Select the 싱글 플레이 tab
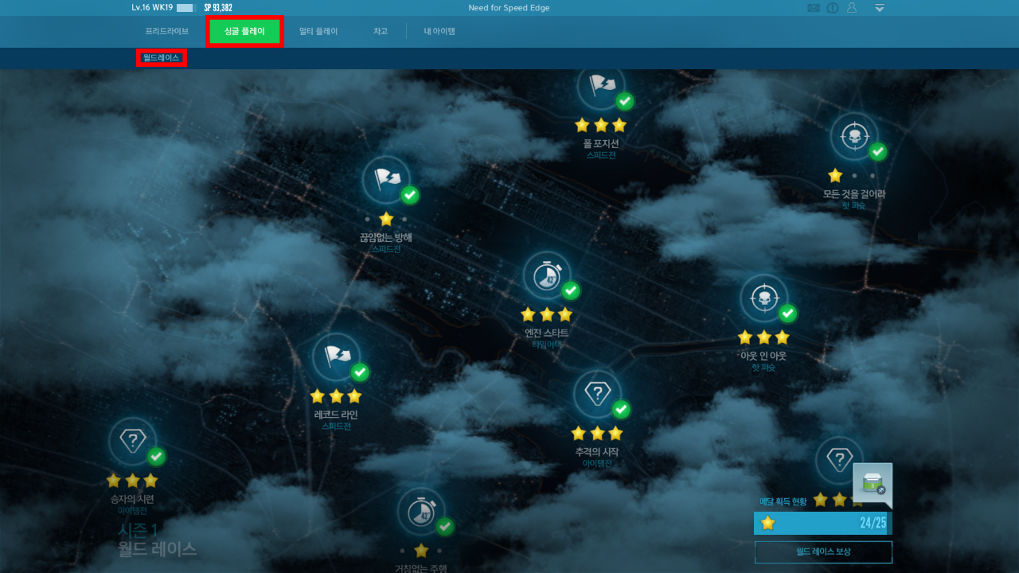Screen dimensions: 1019x573 245,32
